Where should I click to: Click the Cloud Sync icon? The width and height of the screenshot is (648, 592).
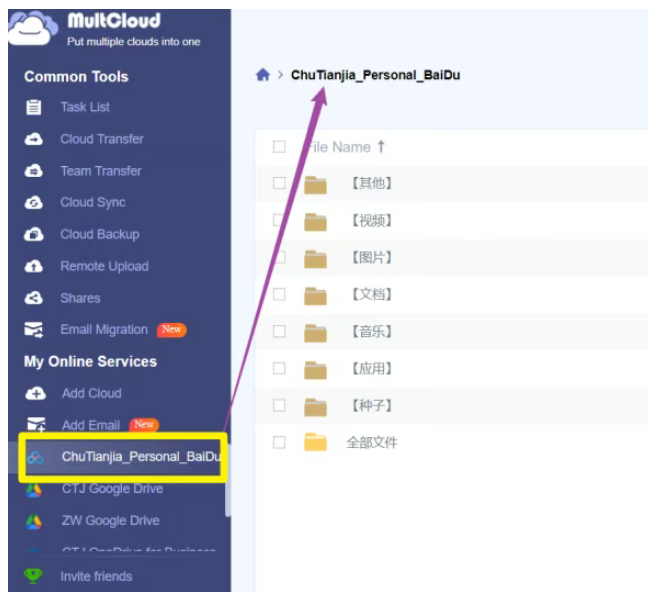tap(33, 202)
